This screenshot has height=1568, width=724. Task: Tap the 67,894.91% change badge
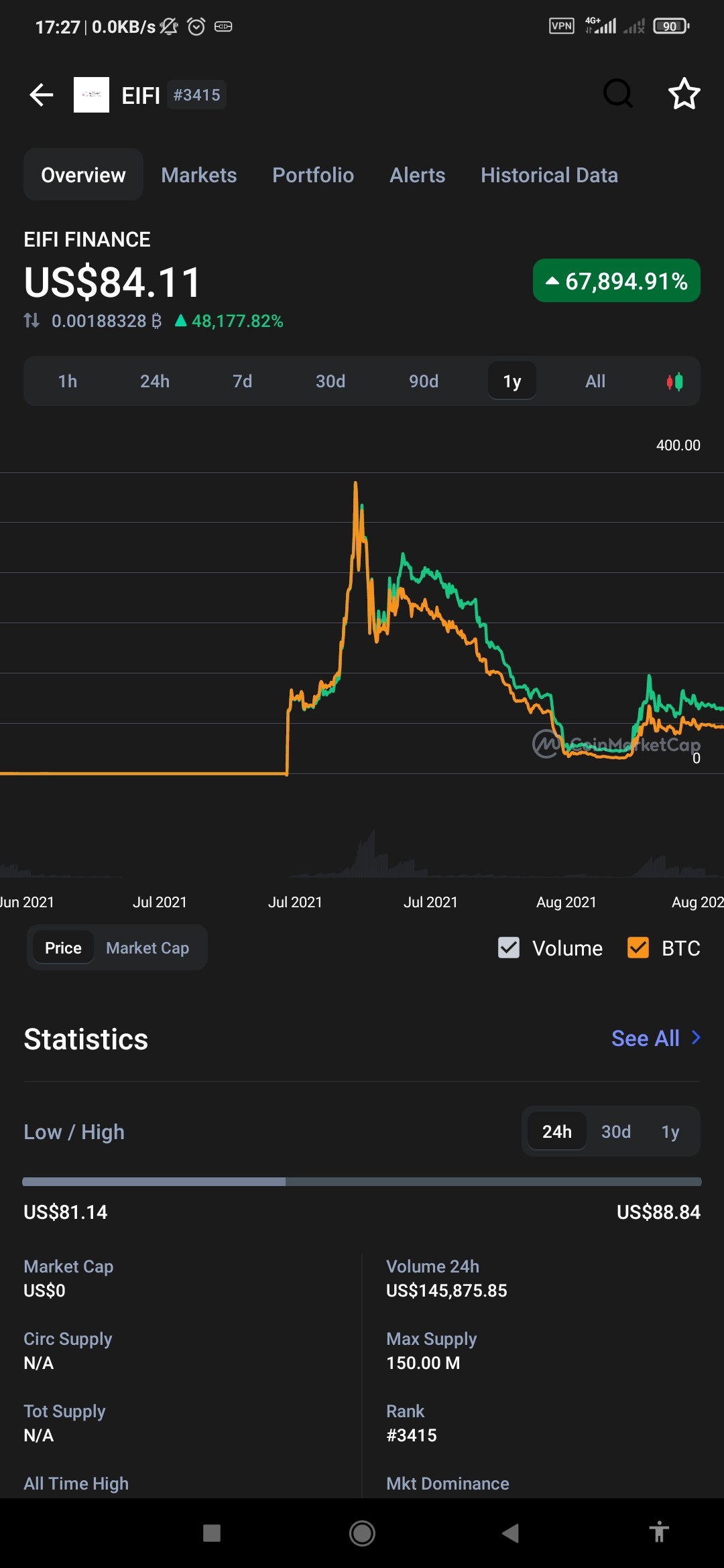(617, 281)
